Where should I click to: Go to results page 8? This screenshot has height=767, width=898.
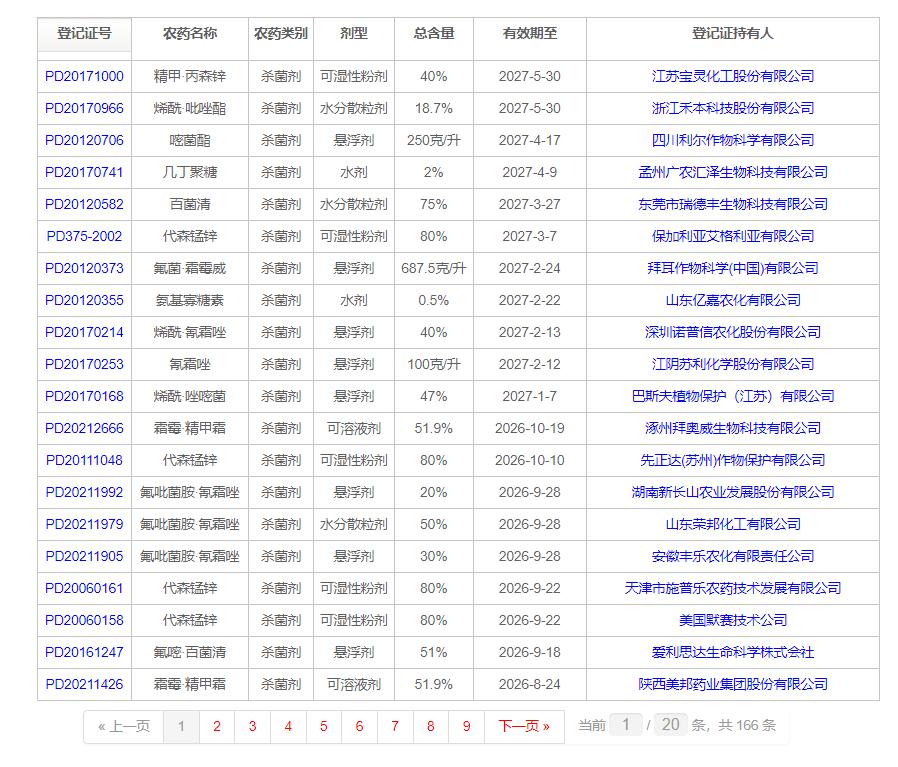click(x=431, y=727)
